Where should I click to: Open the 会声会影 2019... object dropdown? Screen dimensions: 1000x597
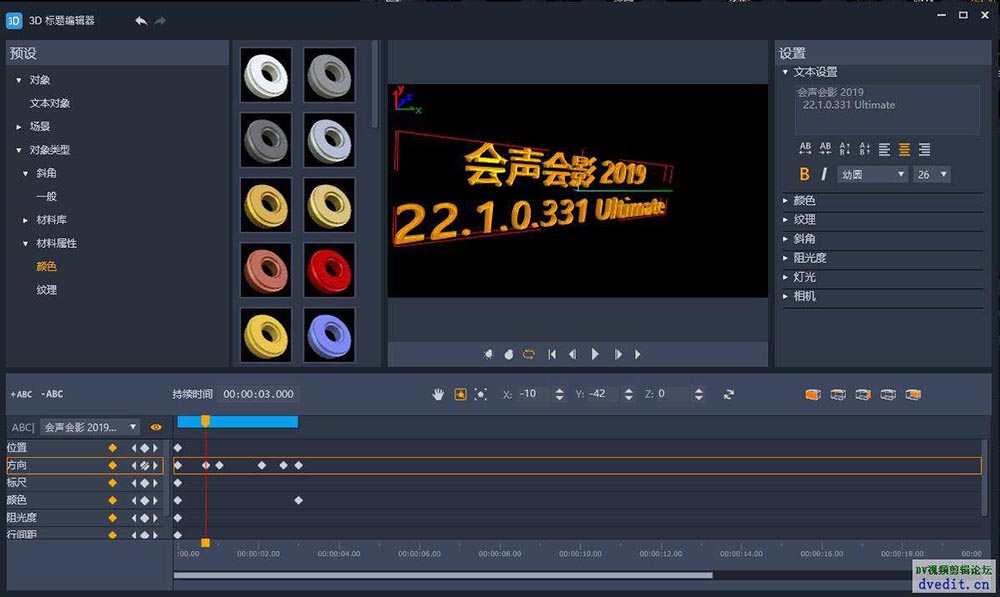(89, 427)
